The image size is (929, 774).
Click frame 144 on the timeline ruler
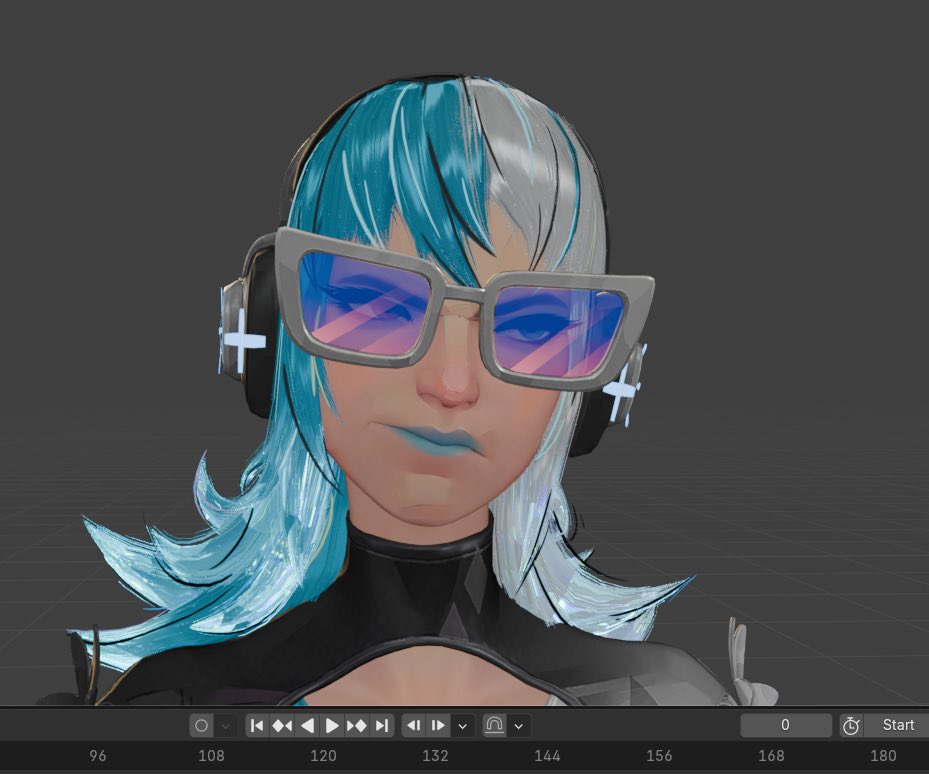[547, 756]
